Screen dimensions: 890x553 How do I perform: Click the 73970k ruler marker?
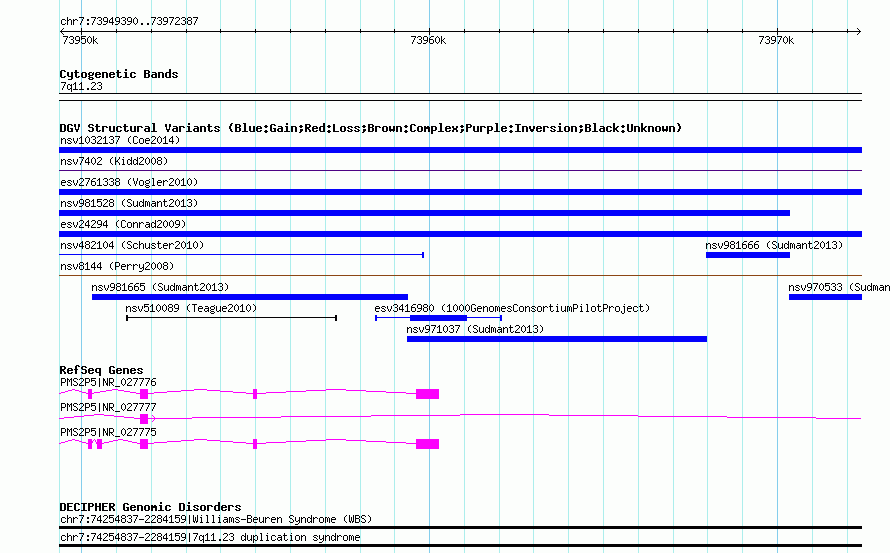pos(777,34)
